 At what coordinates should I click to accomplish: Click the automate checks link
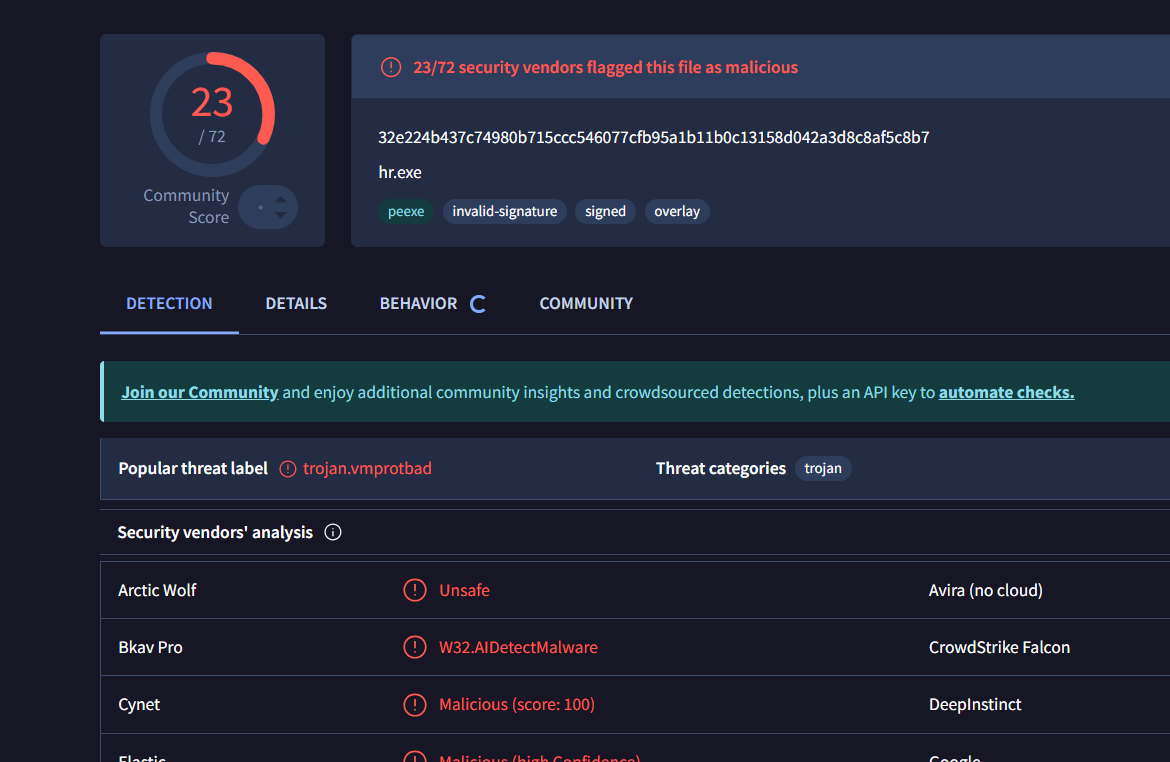[x=1006, y=393]
